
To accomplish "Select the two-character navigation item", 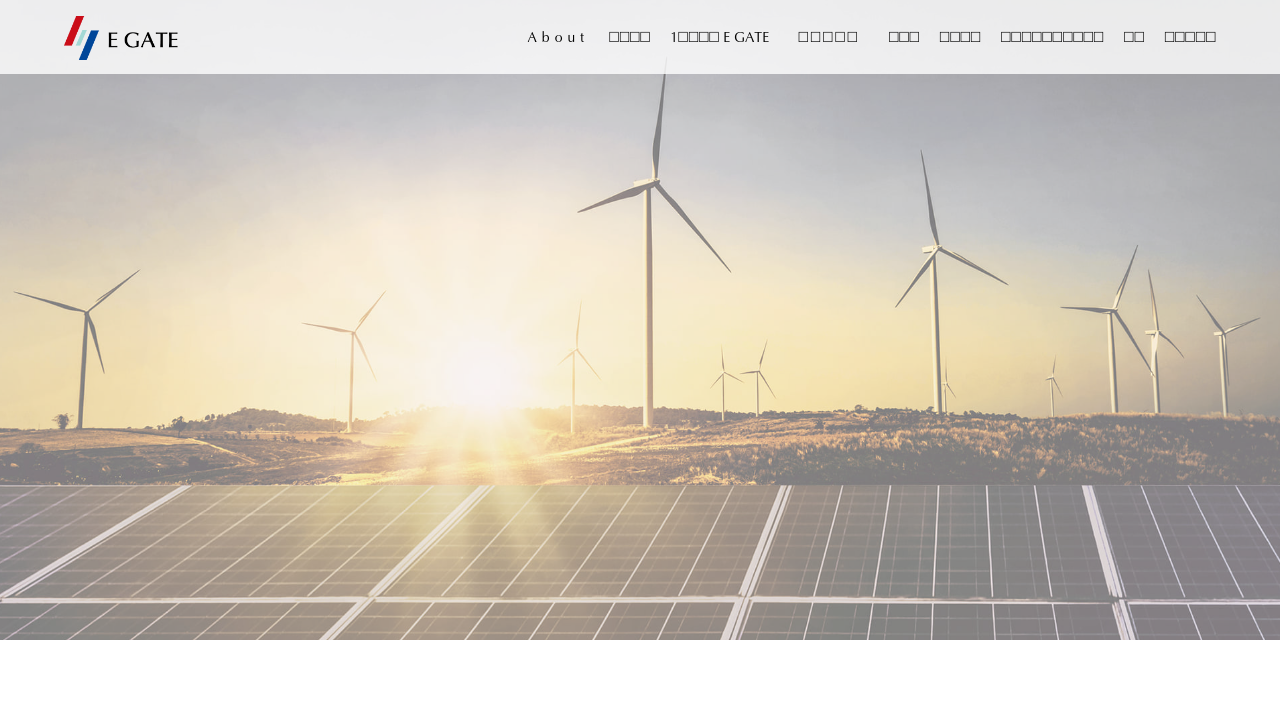I will [x=1133, y=37].
